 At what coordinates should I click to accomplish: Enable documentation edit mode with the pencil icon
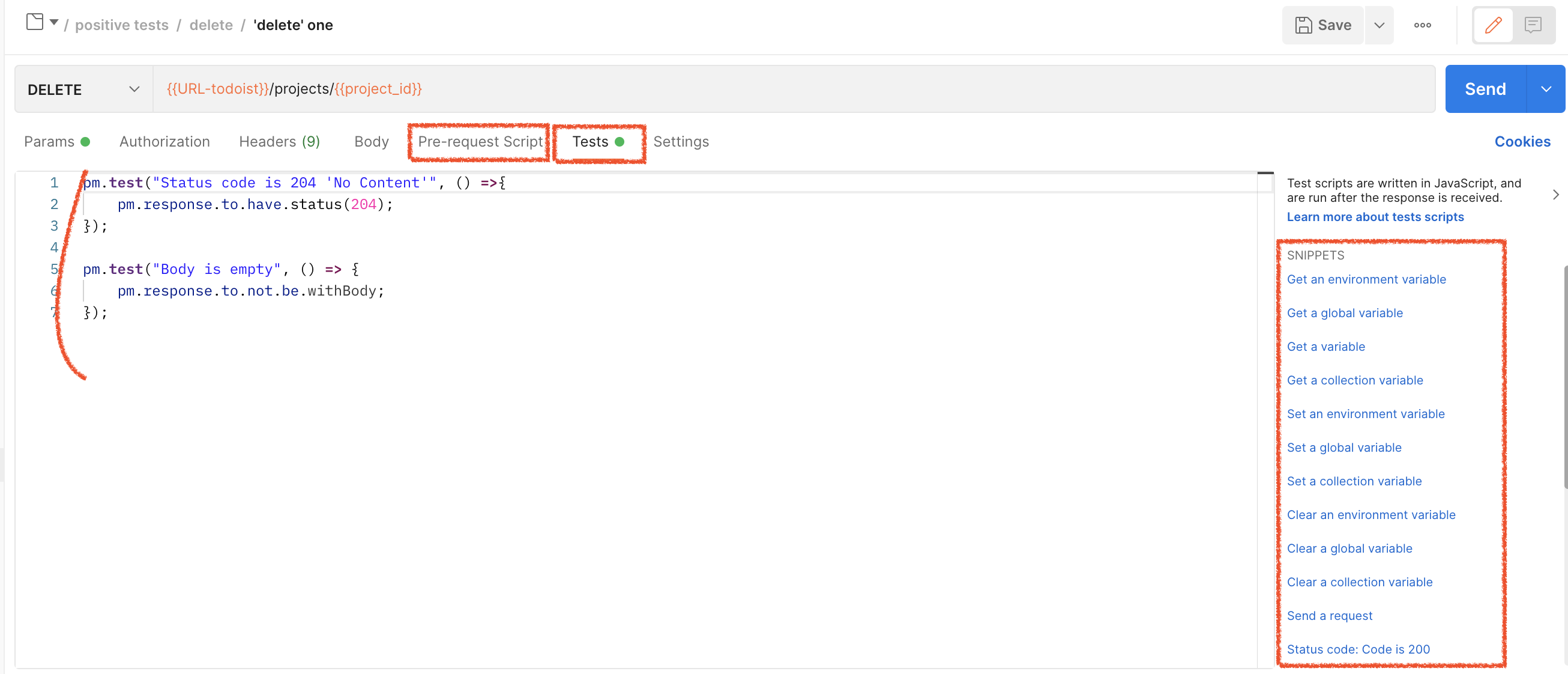click(x=1492, y=25)
